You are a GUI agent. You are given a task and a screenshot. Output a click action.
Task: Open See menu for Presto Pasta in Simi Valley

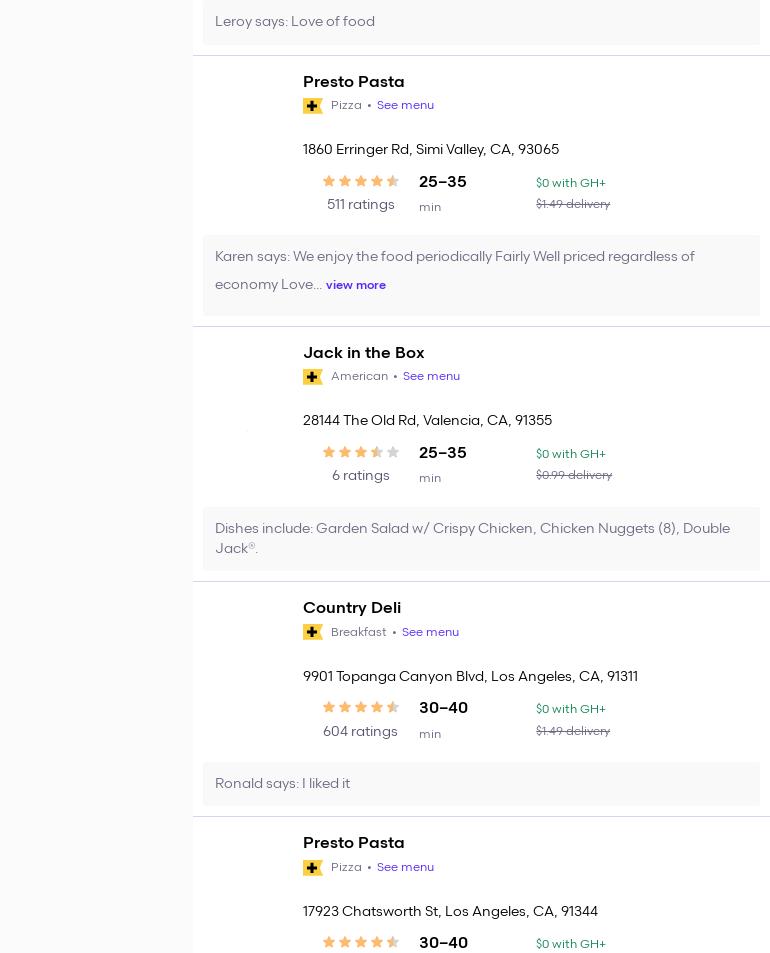[x=405, y=106]
